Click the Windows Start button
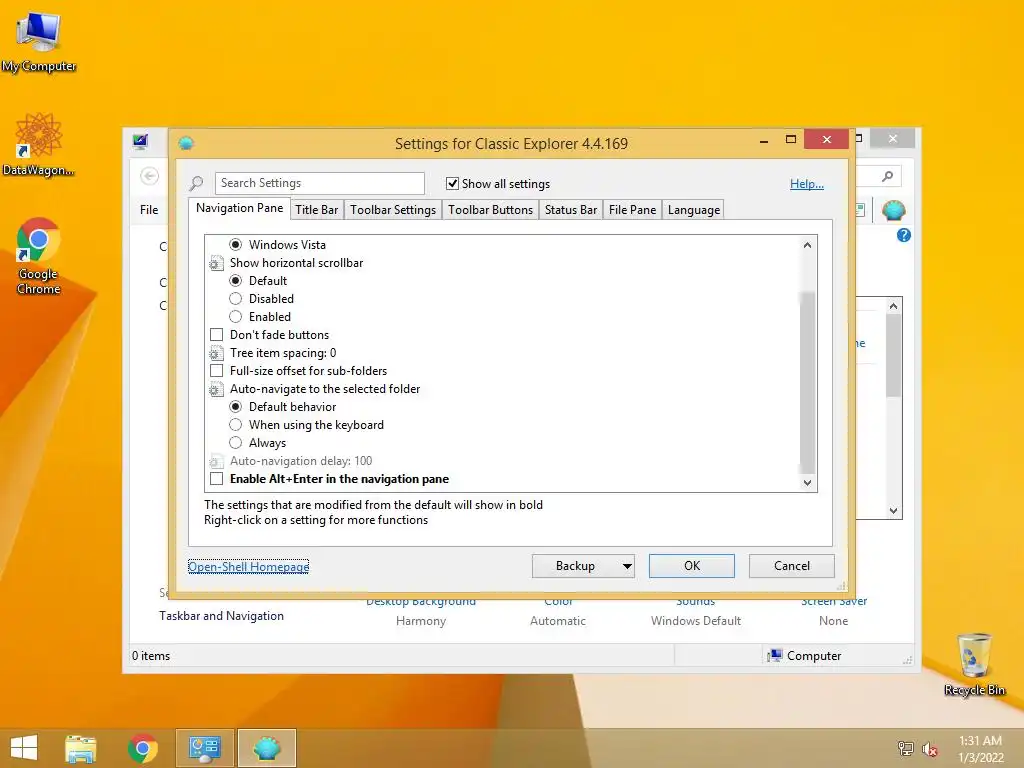1024x768 pixels. pyautogui.click(x=24, y=748)
